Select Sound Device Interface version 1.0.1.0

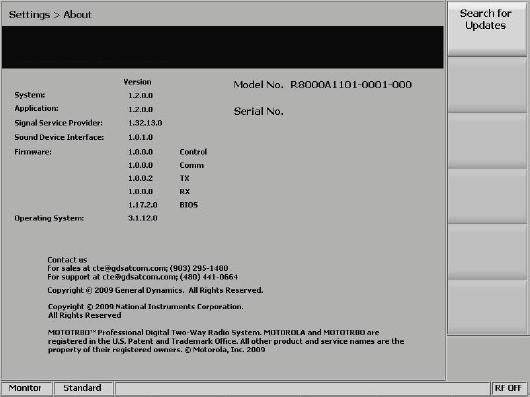coord(140,137)
